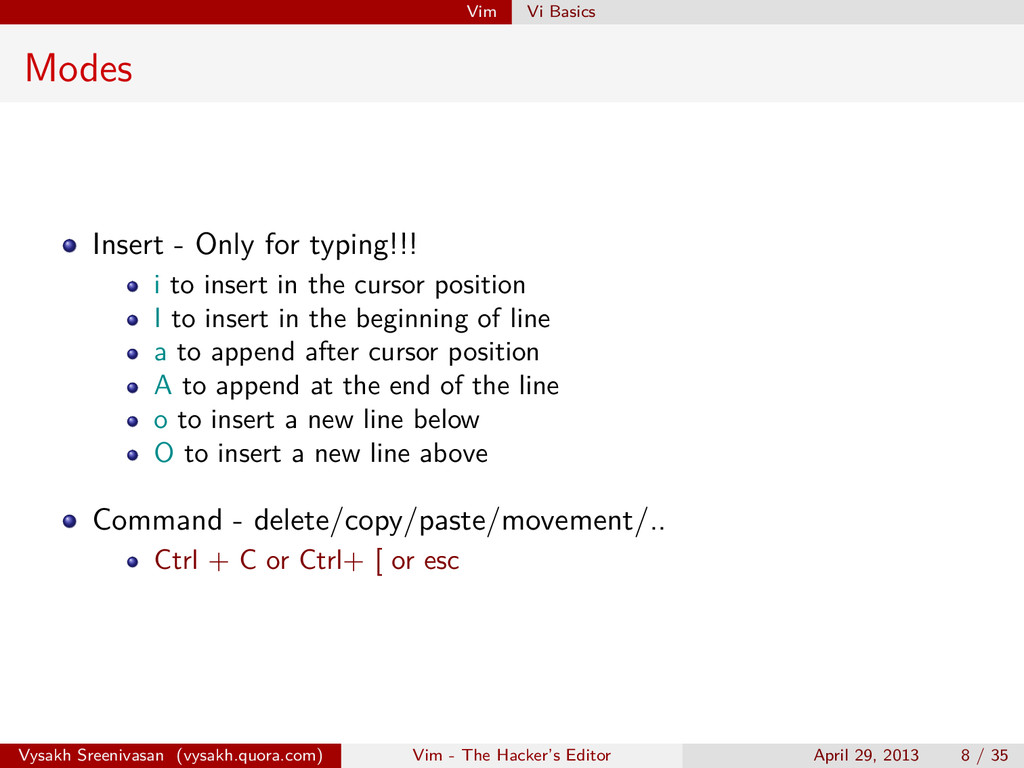1024x768 pixels.
Task: Click the 8 / 35 page number
Action: pyautogui.click(x=985, y=756)
